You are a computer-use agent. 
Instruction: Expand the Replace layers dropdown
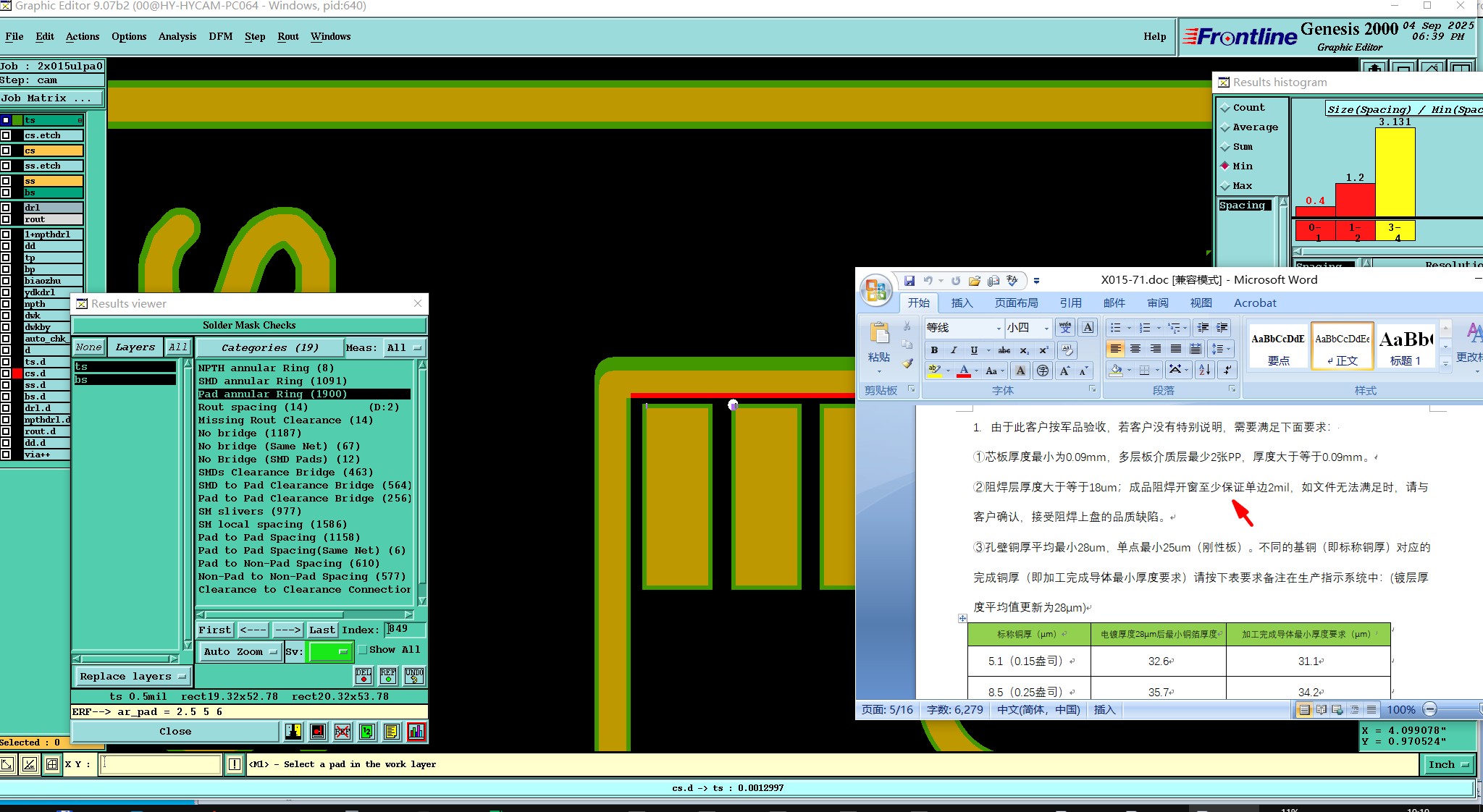coord(132,676)
